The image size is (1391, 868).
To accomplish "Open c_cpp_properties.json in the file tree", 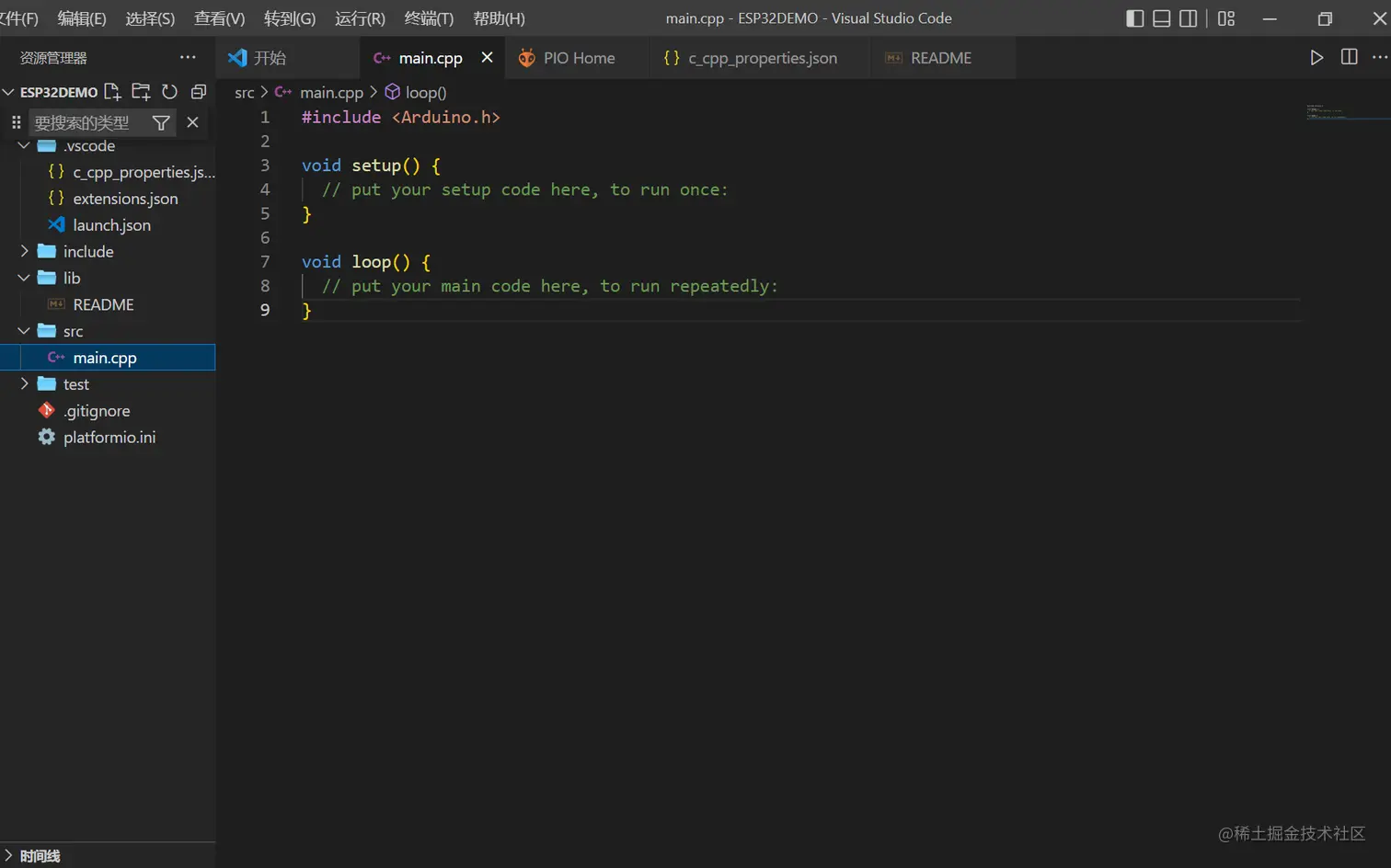I will 108,172.
